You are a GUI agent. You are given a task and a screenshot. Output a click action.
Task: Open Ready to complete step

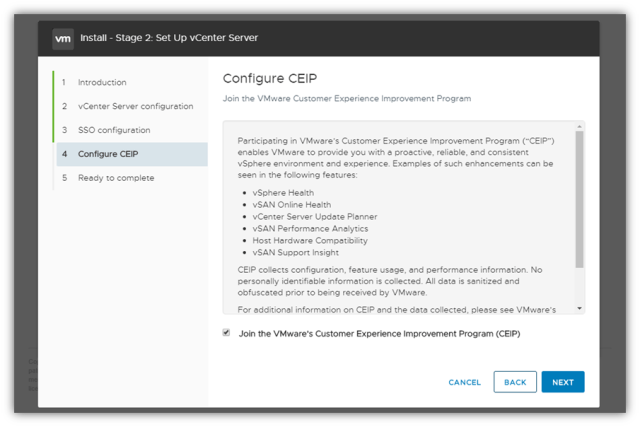116,178
